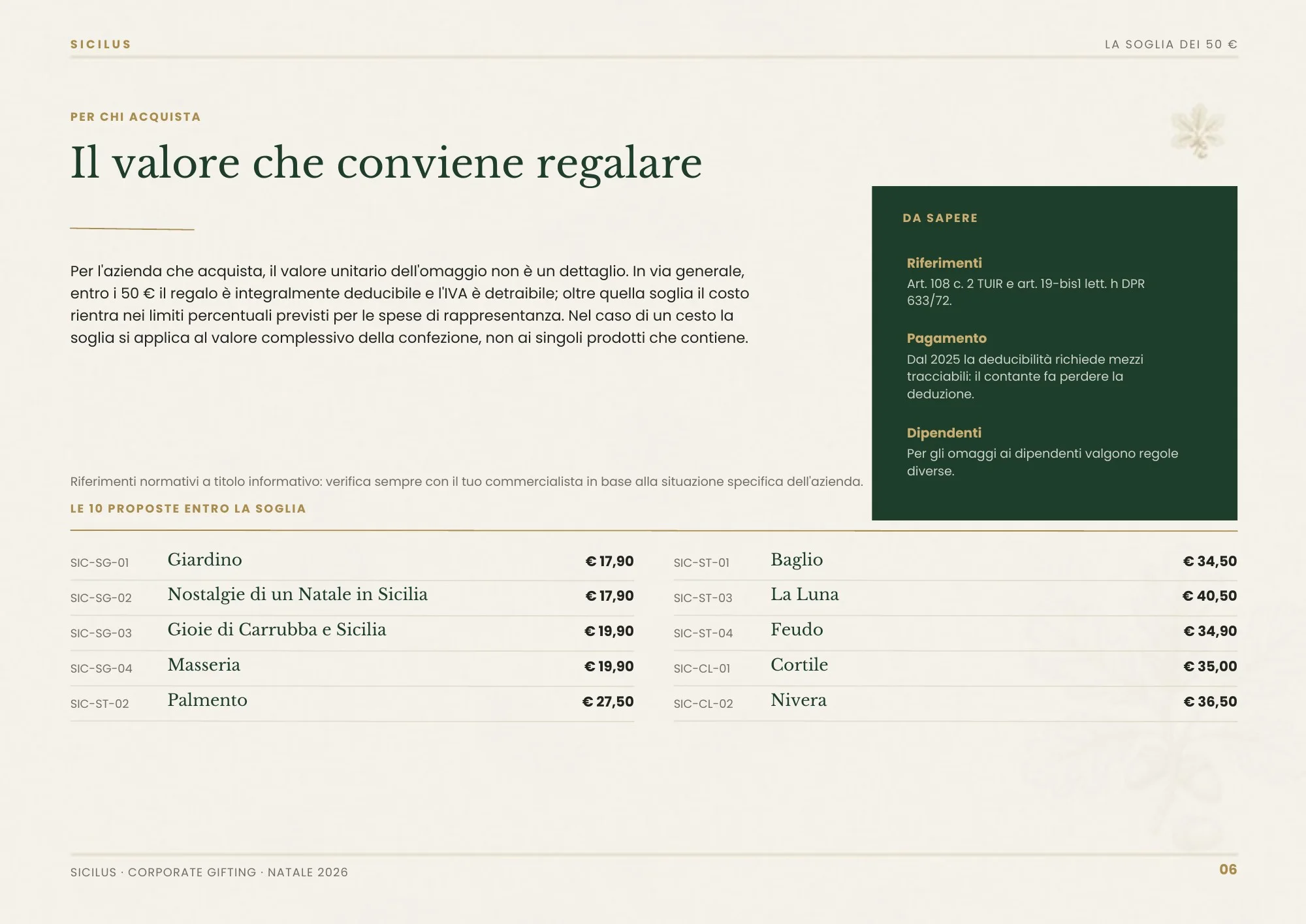This screenshot has height=924, width=1306.
Task: Click the 'Riferimenti normativi a titolo informativo' disclaimer
Action: pos(466,482)
